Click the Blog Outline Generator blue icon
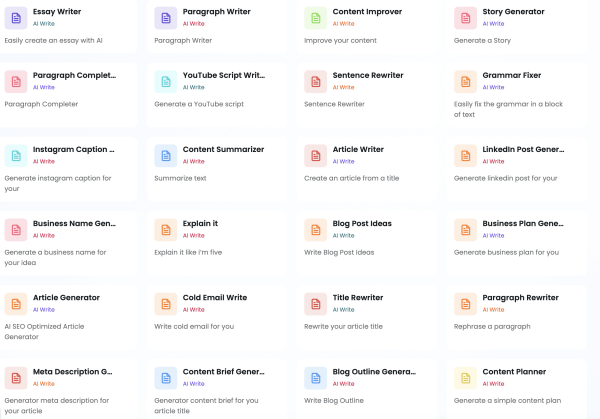This screenshot has width=600, height=419. pyautogui.click(x=316, y=378)
